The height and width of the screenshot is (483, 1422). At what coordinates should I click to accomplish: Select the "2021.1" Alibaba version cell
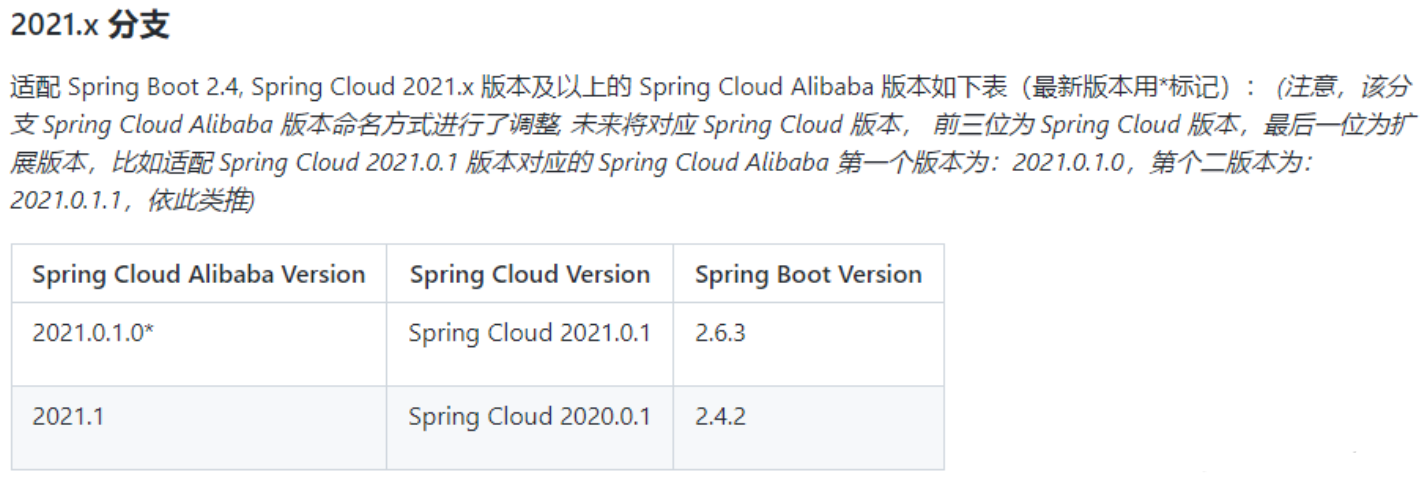(x=68, y=417)
